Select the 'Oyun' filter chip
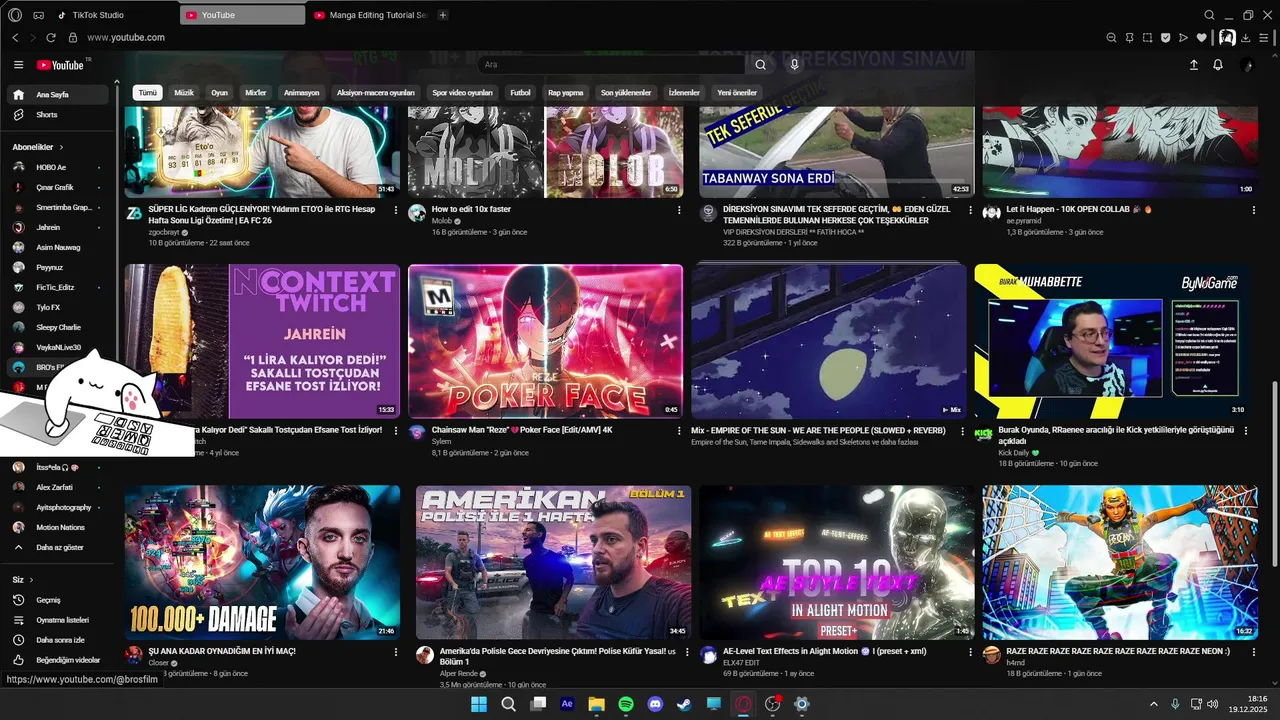The image size is (1280, 720). [x=219, y=92]
